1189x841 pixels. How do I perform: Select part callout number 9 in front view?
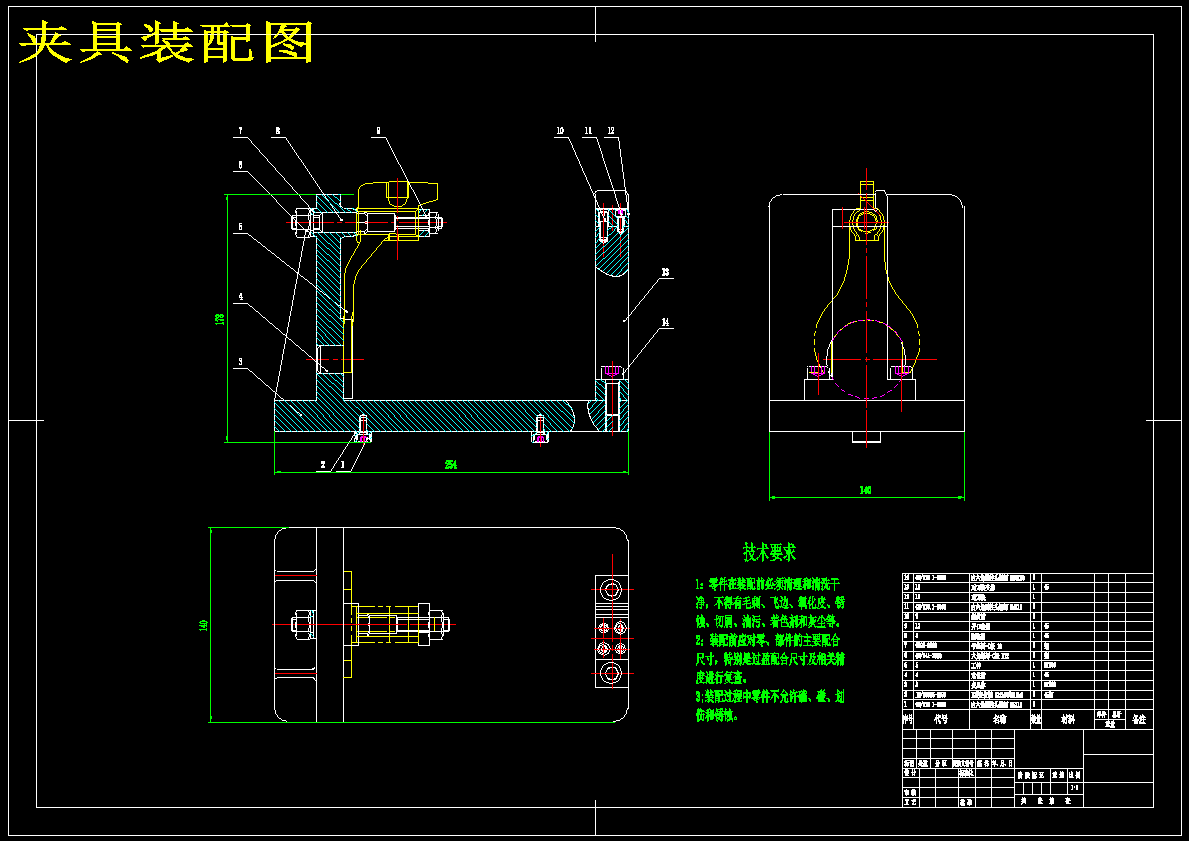pyautogui.click(x=377, y=130)
